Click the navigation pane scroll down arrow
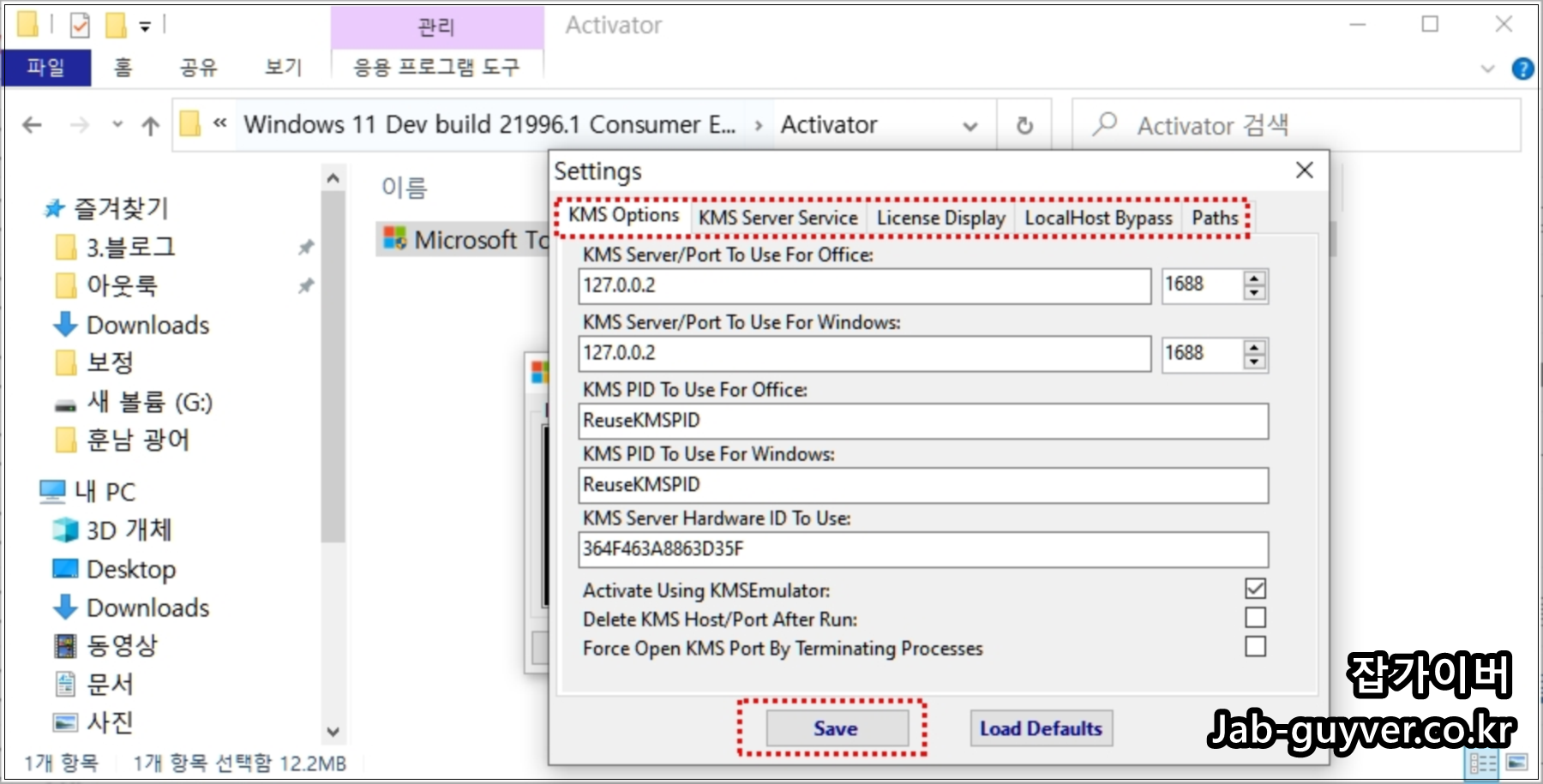This screenshot has height=784, width=1543. click(333, 732)
